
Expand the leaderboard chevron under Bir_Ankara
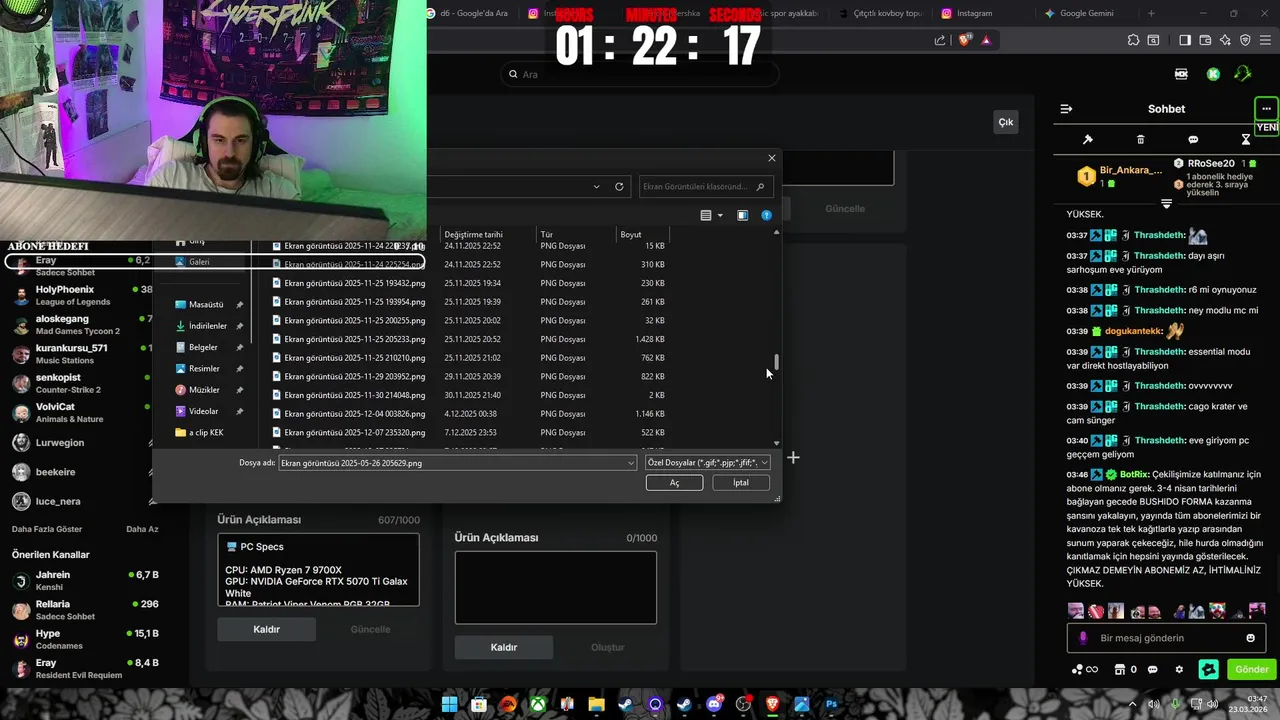click(1166, 203)
